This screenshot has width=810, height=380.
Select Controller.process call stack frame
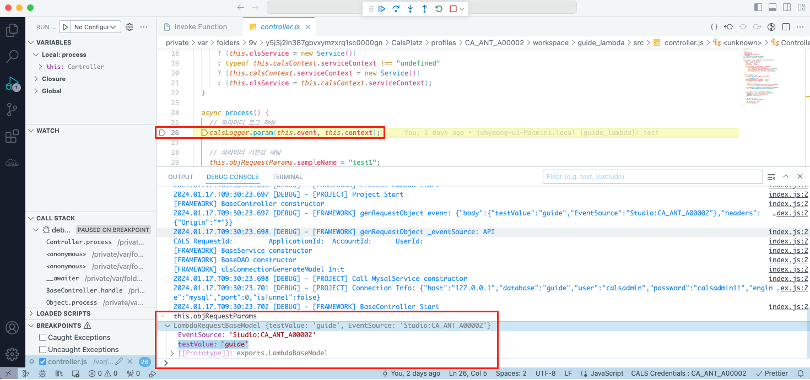(90, 242)
